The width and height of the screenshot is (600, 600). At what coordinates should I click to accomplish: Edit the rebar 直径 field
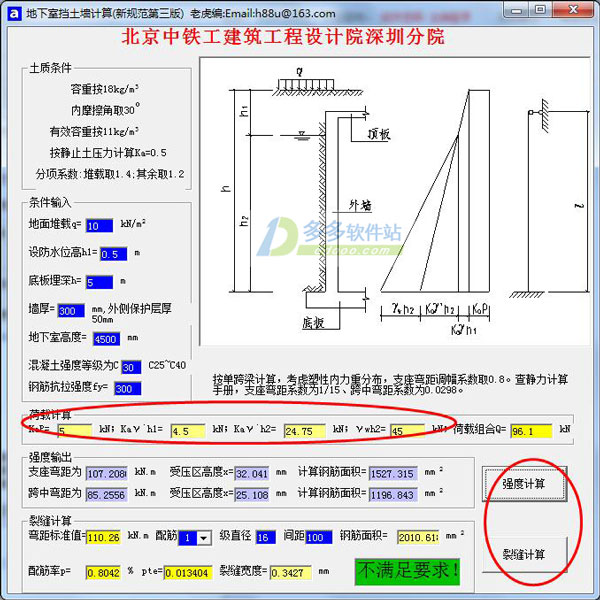coord(266,538)
